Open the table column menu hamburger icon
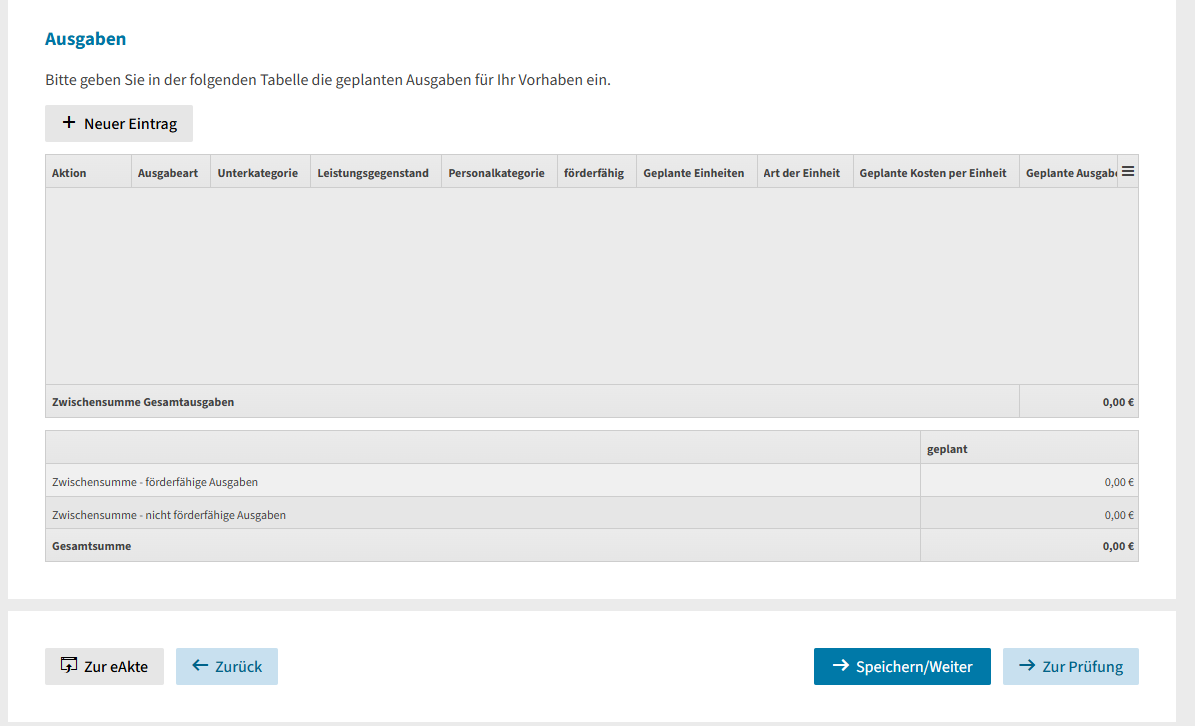Viewport: 1195px width, 726px height. click(1128, 172)
